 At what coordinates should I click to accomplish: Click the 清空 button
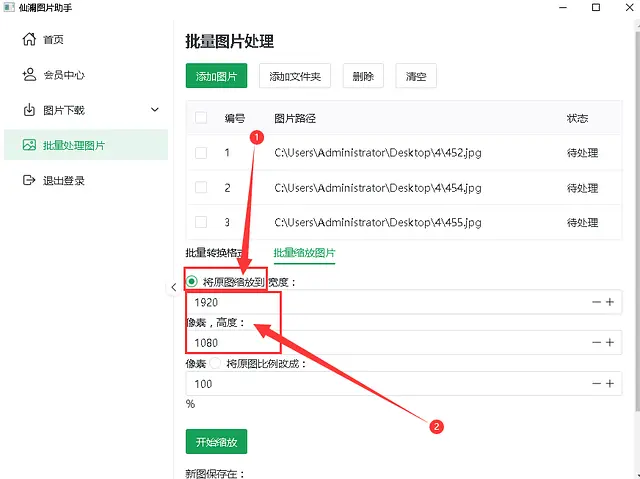click(416, 75)
